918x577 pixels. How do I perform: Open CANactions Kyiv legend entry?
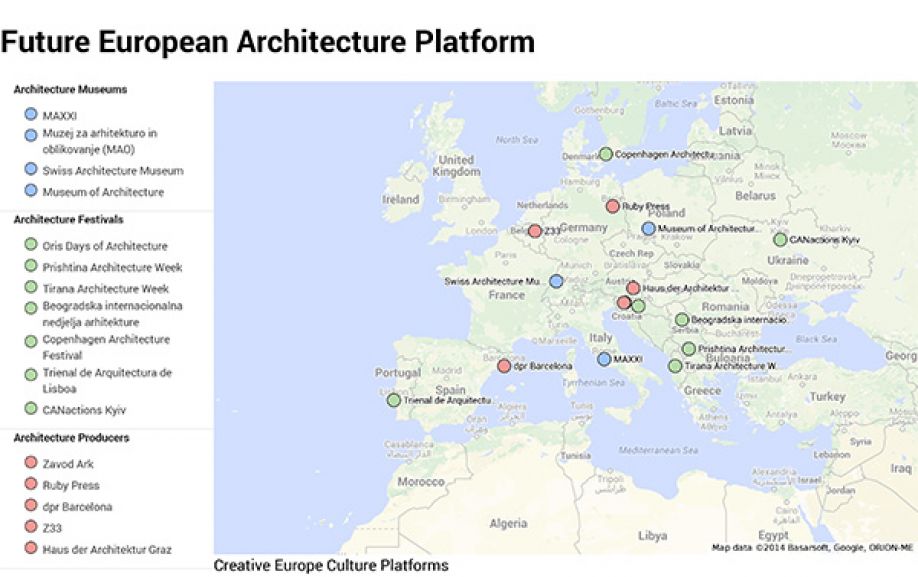click(x=84, y=410)
